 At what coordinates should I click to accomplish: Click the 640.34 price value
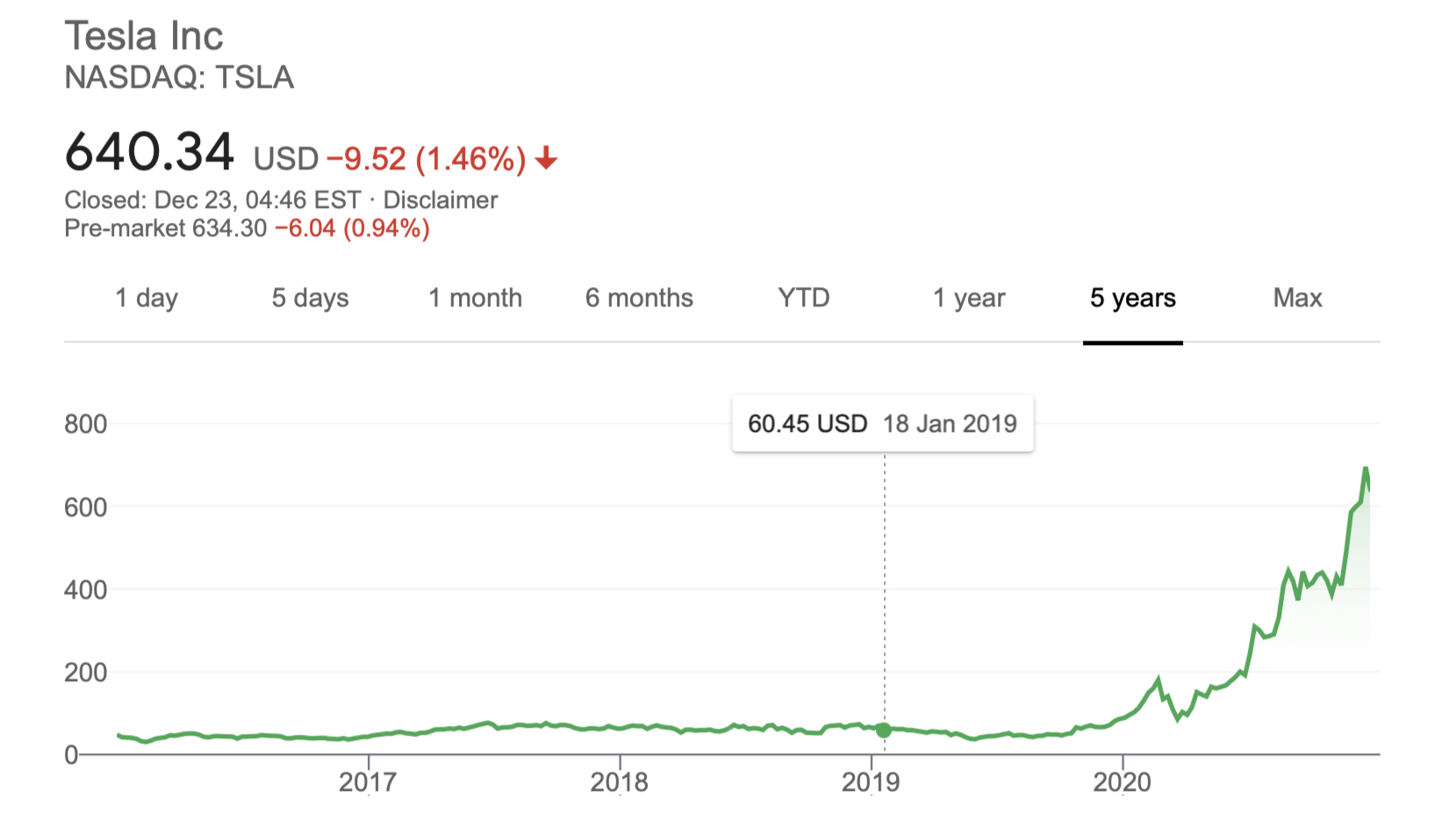[x=149, y=151]
